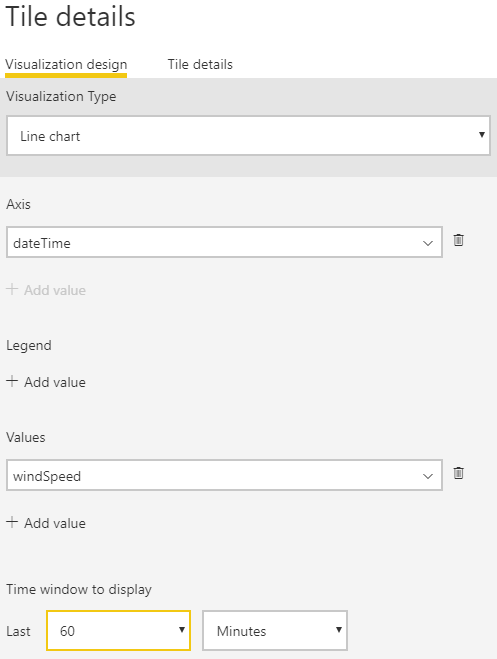Image resolution: width=497 pixels, height=659 pixels.
Task: Expand the dateTime axis dropdown chevron
Action: (428, 243)
